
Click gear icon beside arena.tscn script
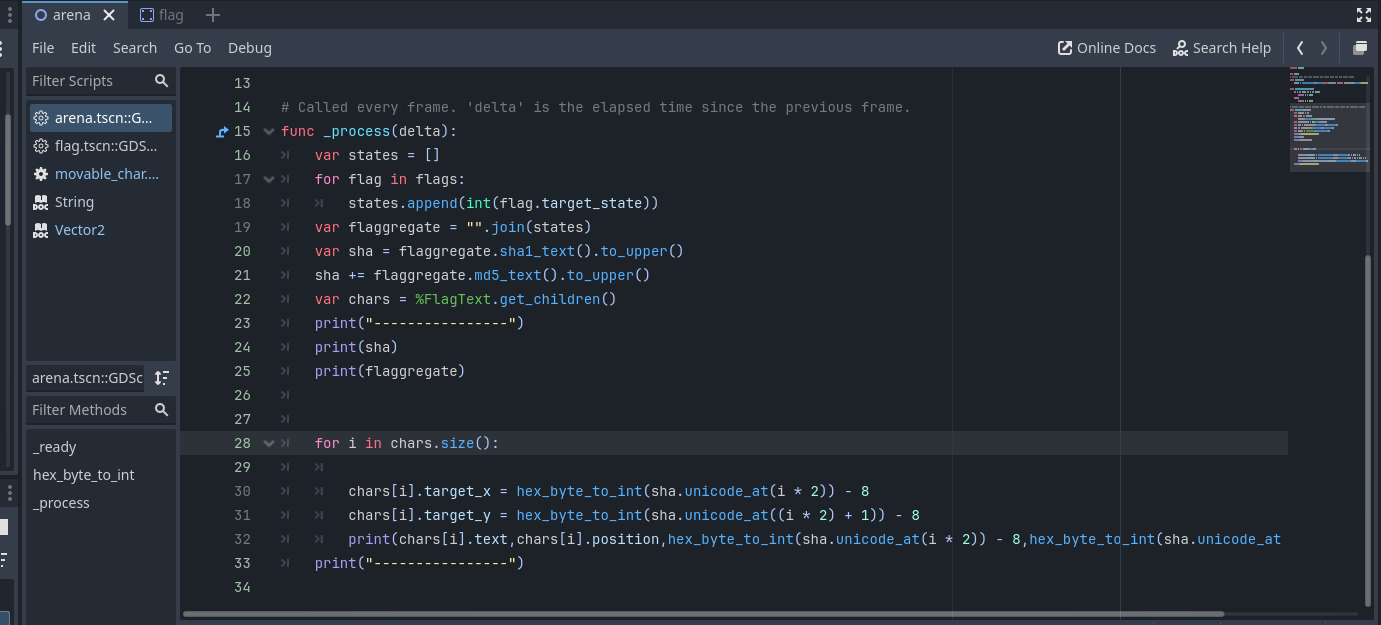click(41, 118)
